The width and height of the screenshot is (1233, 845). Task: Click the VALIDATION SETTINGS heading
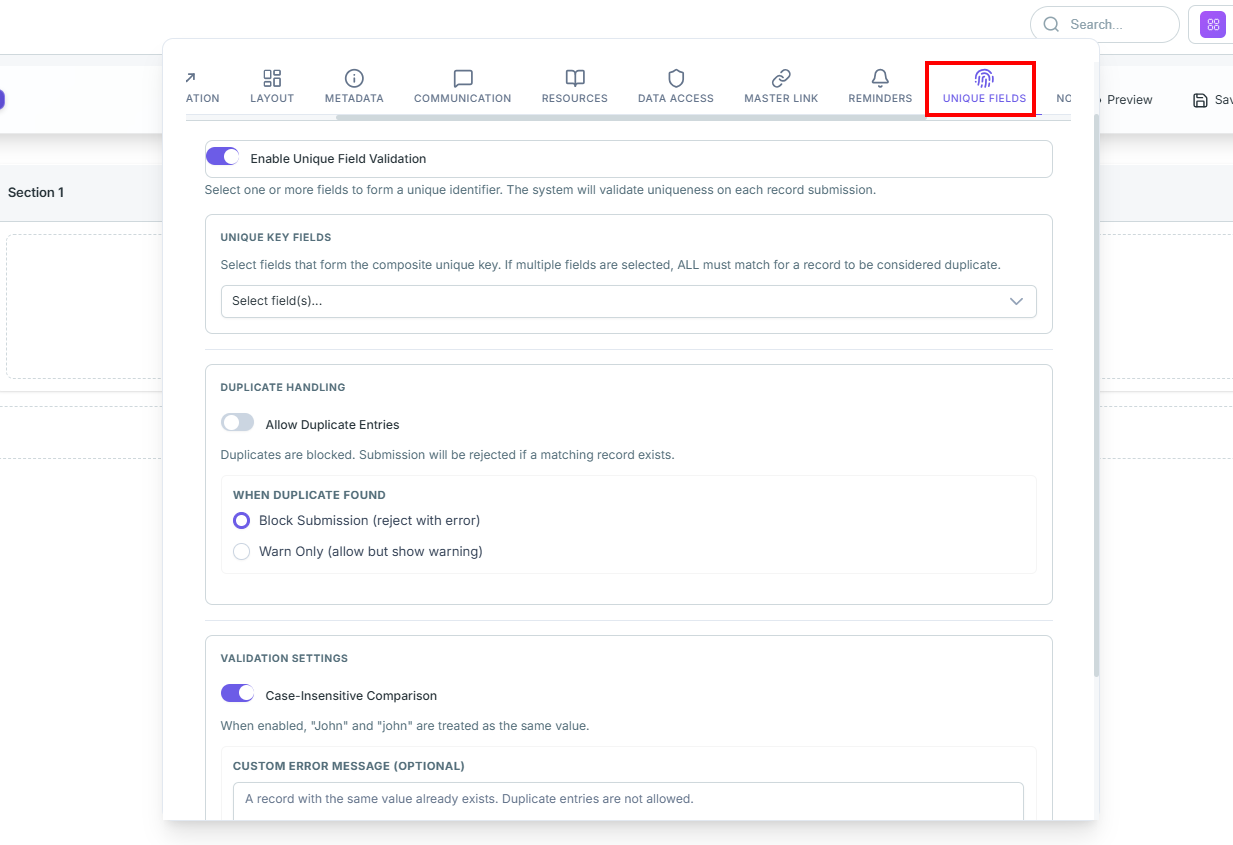[x=284, y=658]
